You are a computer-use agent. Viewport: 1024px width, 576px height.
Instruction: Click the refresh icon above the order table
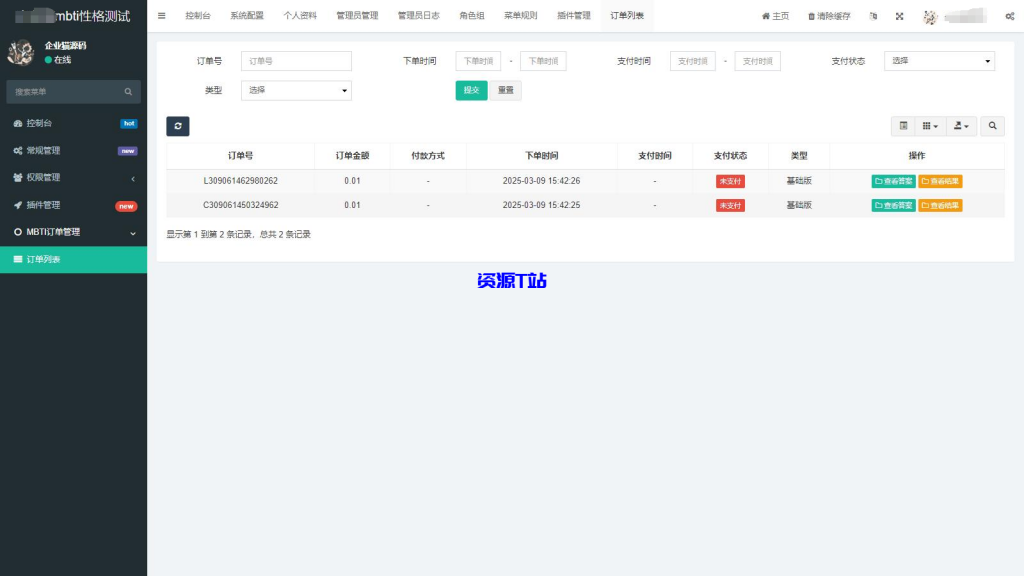coord(177,126)
